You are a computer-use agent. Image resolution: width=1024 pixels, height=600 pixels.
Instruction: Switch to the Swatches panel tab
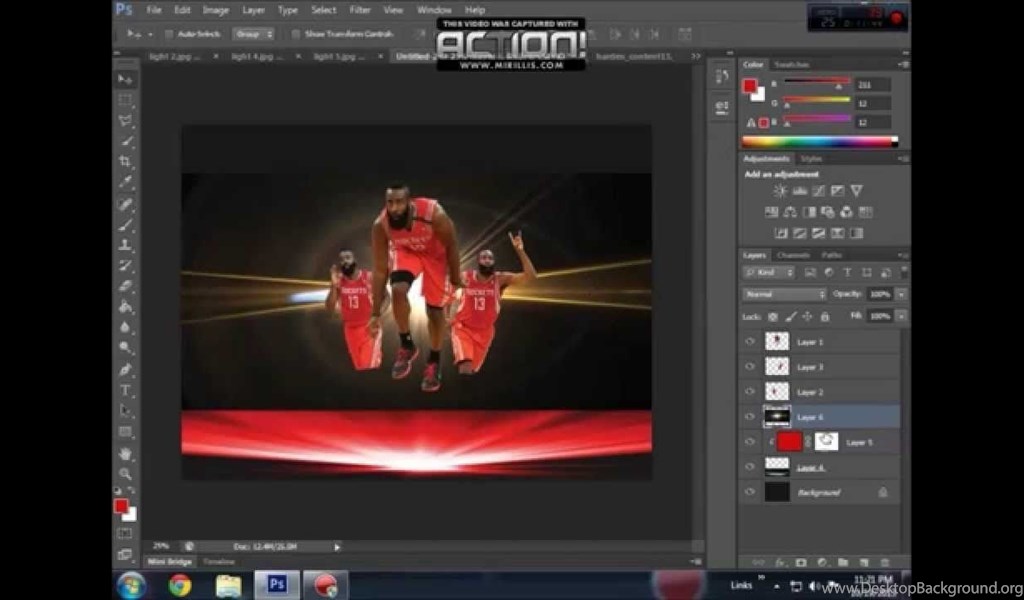(792, 64)
